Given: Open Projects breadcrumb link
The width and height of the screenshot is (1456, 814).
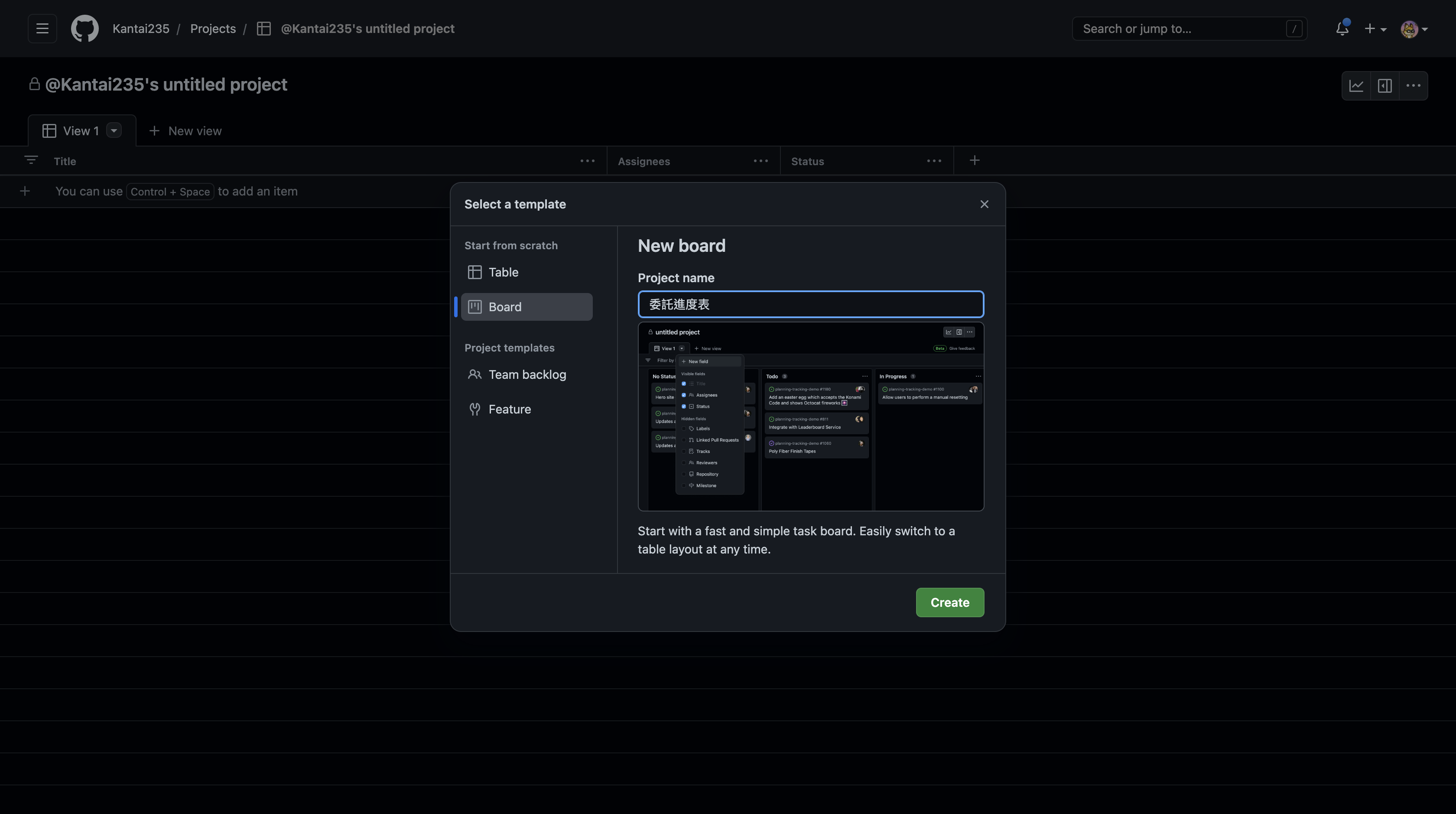Looking at the screenshot, I should [213, 28].
